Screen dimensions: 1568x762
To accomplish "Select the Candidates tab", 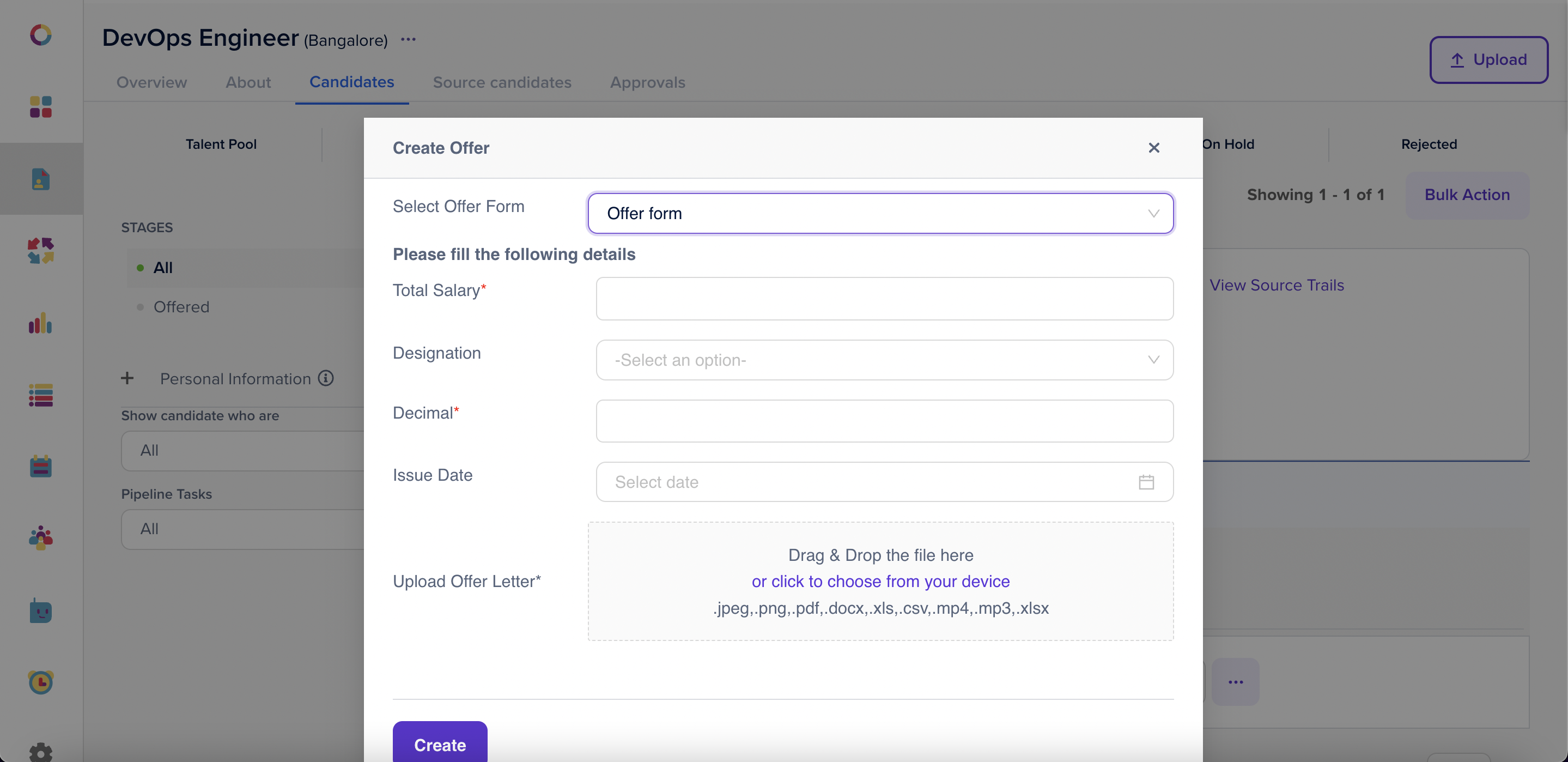I will (352, 82).
